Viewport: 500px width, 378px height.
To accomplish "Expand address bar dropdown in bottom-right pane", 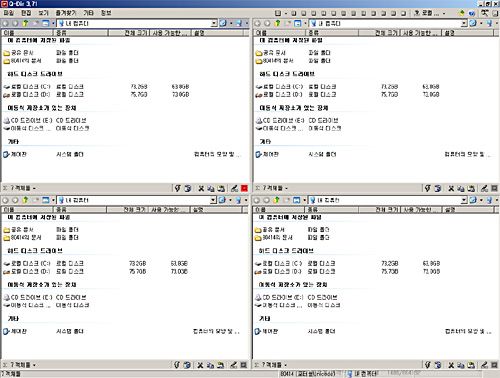I will pos(464,200).
